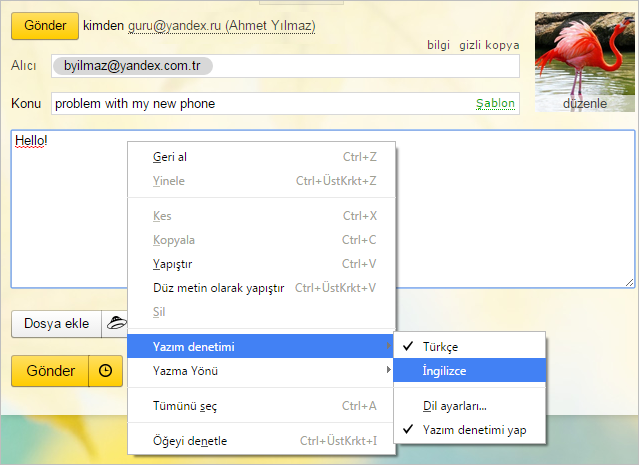The height and width of the screenshot is (465, 639).
Task: Choose Kes from the context menu
Action: coord(261,216)
